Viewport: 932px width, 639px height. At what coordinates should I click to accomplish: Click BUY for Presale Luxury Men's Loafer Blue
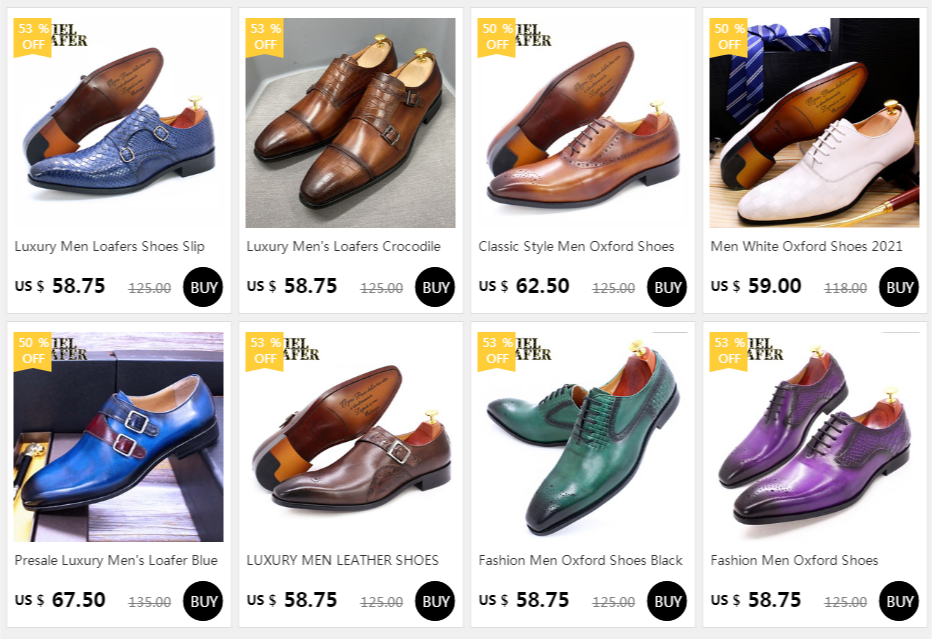coord(203,602)
